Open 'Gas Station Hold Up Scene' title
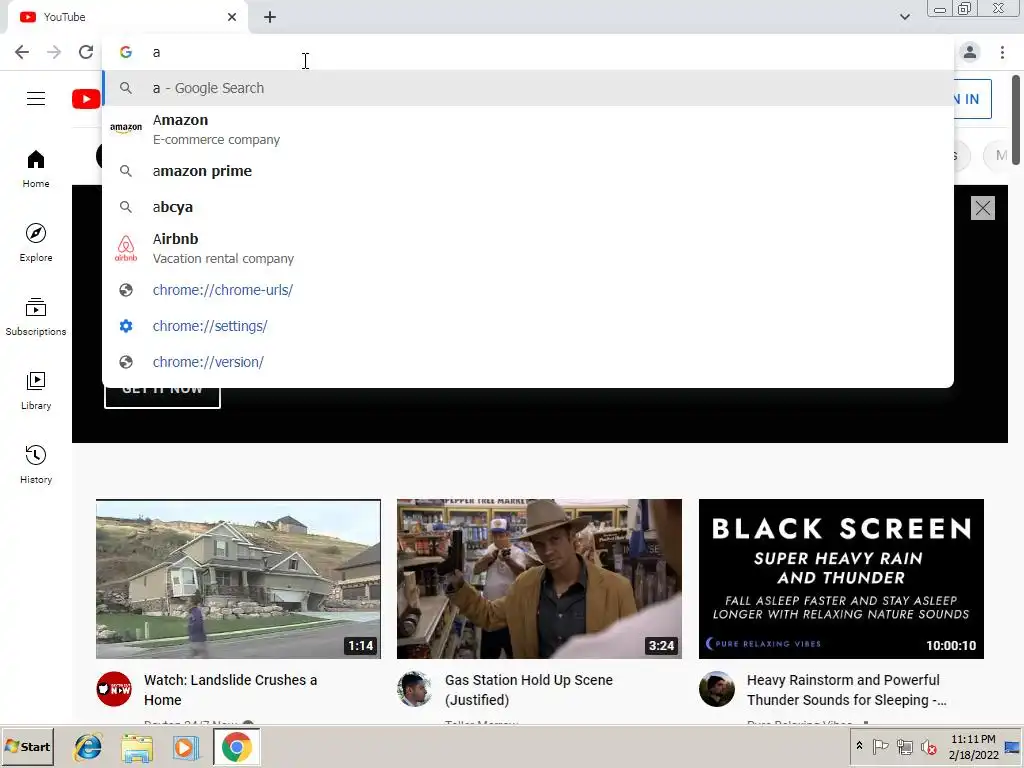This screenshot has height=768, width=1024. [529, 690]
